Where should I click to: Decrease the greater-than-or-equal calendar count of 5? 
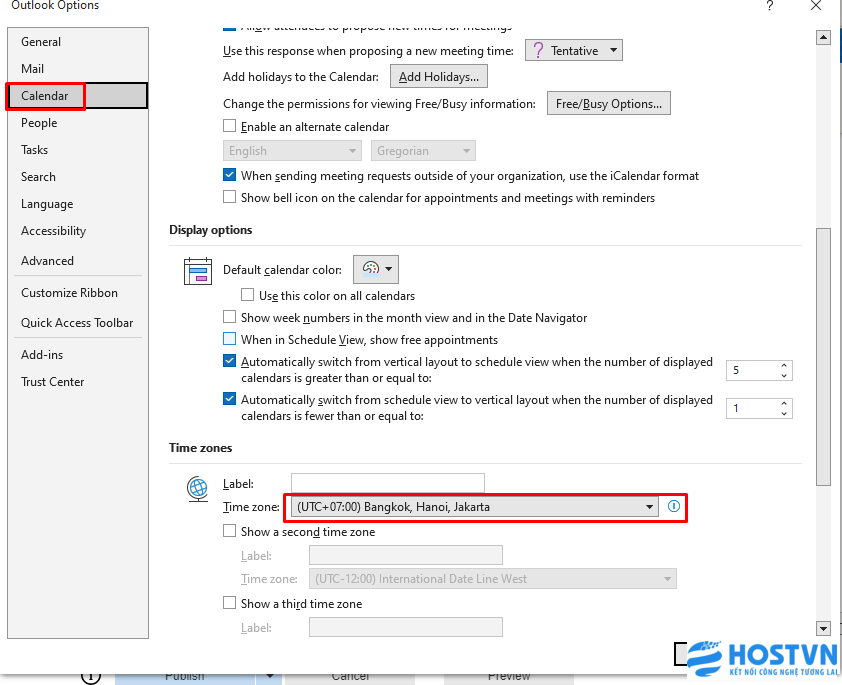click(x=784, y=375)
